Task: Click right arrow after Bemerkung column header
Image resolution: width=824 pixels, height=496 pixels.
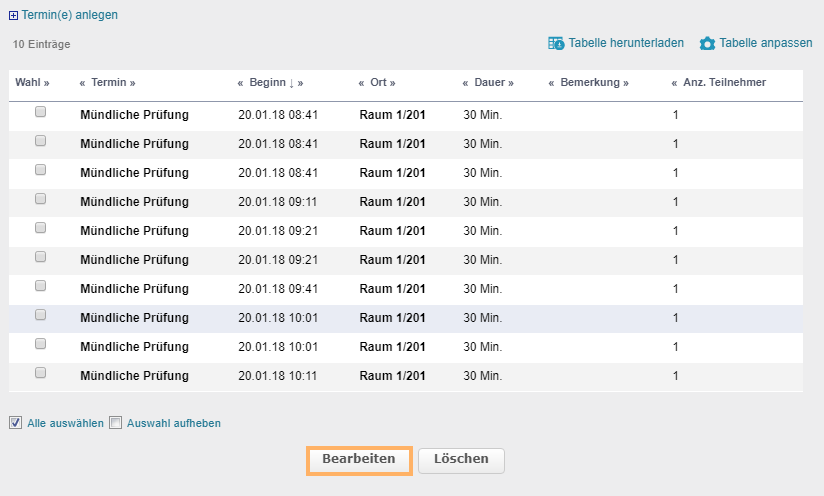Action: [x=626, y=83]
